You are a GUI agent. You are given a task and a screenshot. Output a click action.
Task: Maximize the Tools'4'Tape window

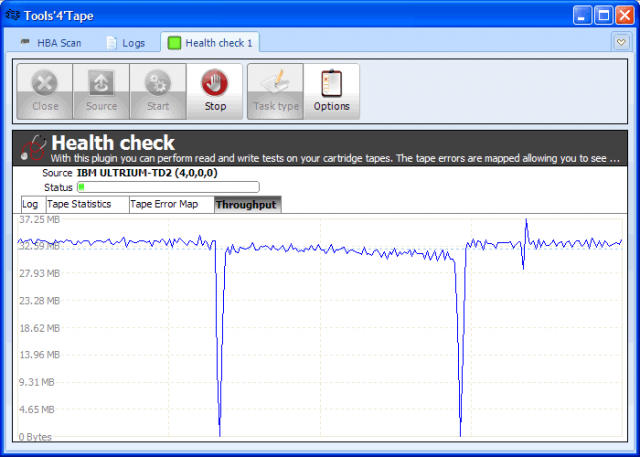pyautogui.click(x=604, y=14)
